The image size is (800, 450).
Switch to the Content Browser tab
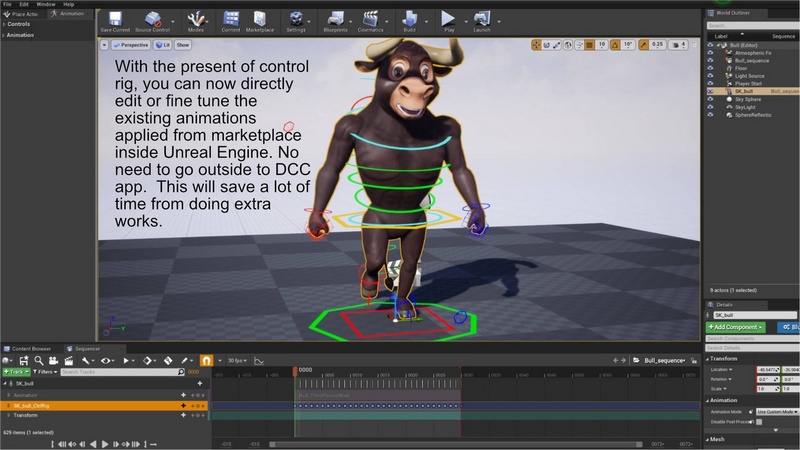pos(30,349)
